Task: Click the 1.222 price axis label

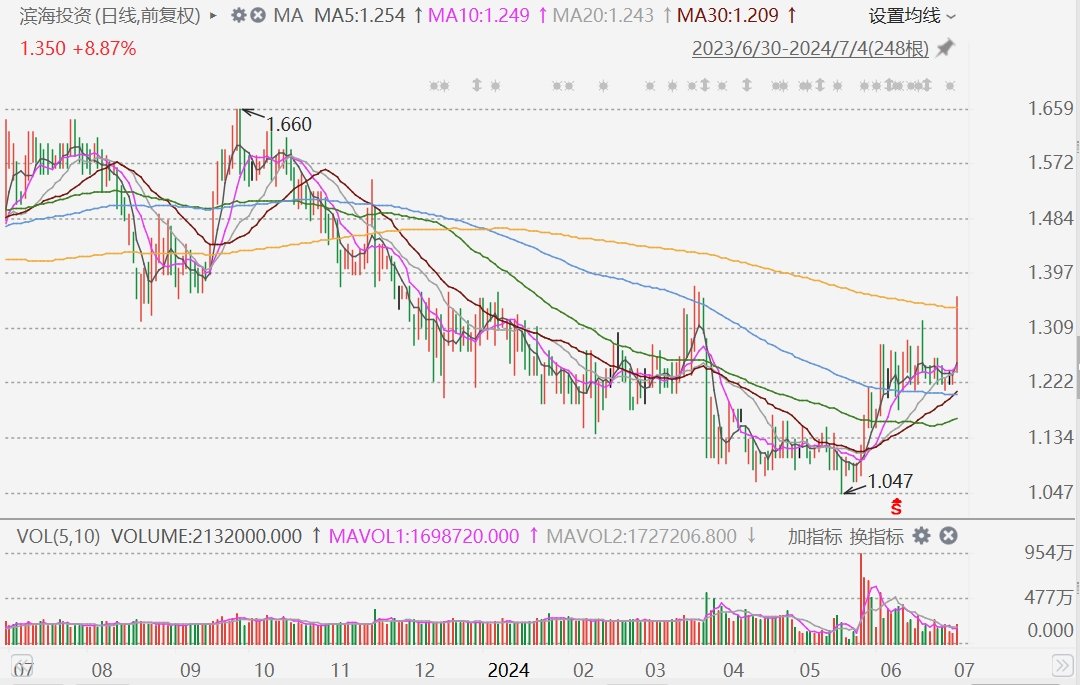Action: pyautogui.click(x=1050, y=381)
